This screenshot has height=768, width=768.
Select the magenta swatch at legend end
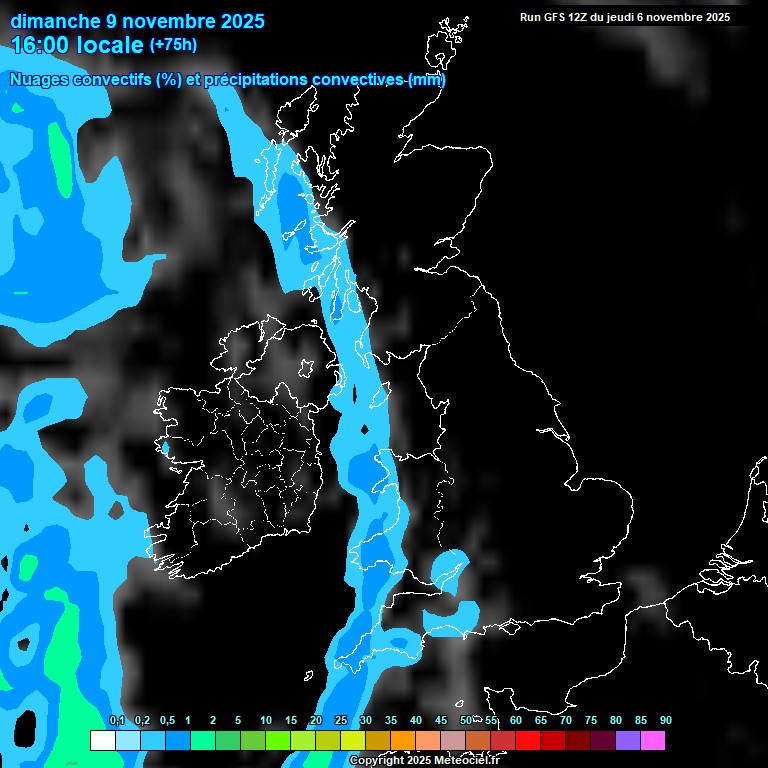click(652, 740)
